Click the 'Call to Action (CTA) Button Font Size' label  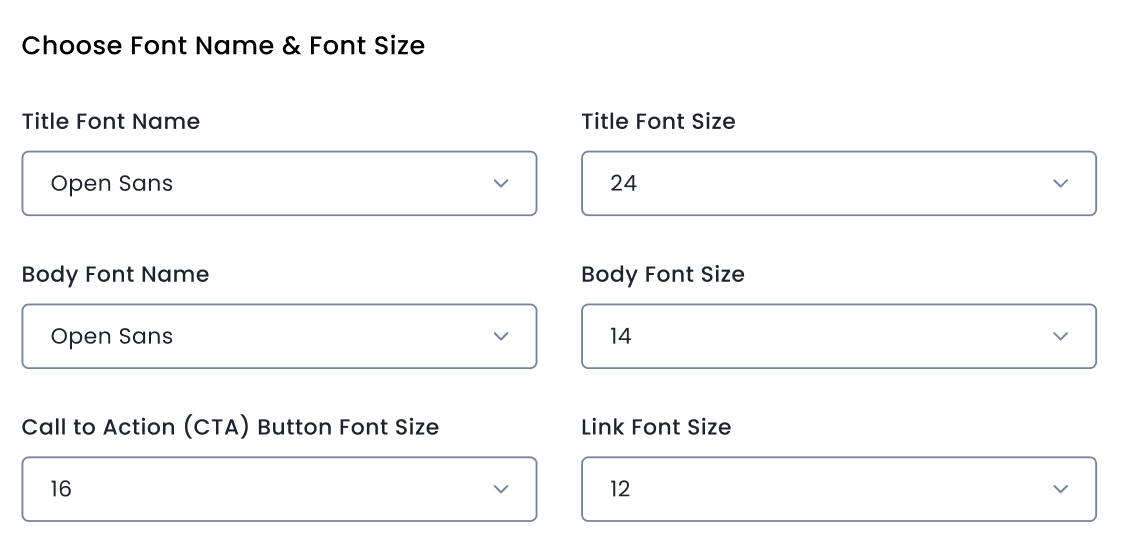click(x=230, y=428)
